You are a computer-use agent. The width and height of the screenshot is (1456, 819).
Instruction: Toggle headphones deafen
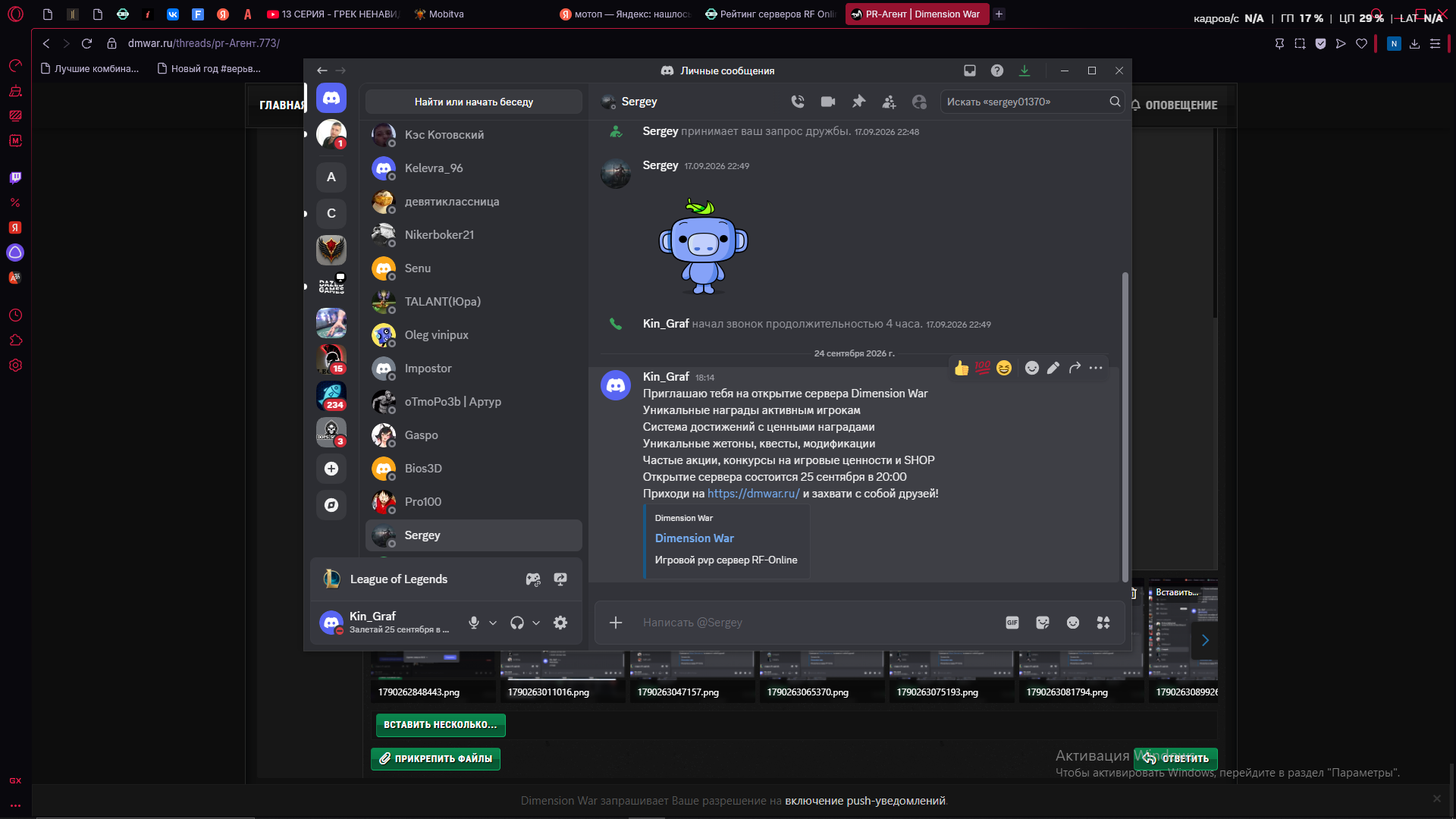click(517, 623)
